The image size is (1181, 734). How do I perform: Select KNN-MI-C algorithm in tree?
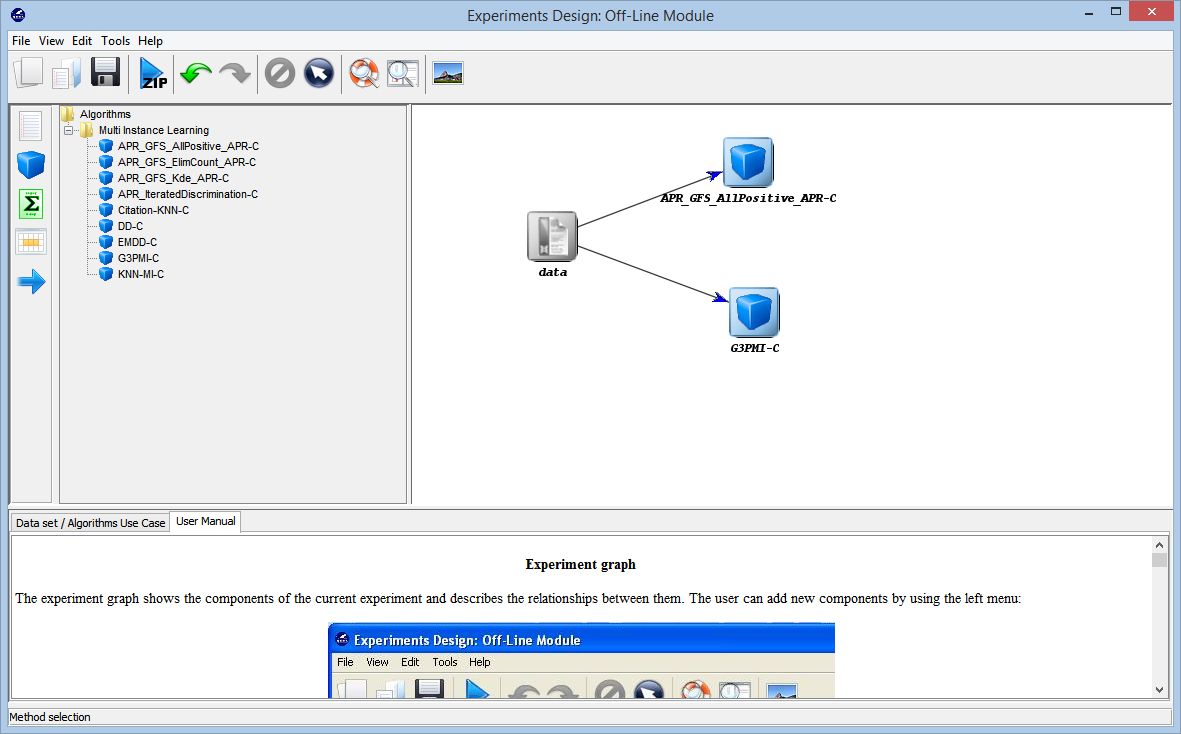(141, 274)
